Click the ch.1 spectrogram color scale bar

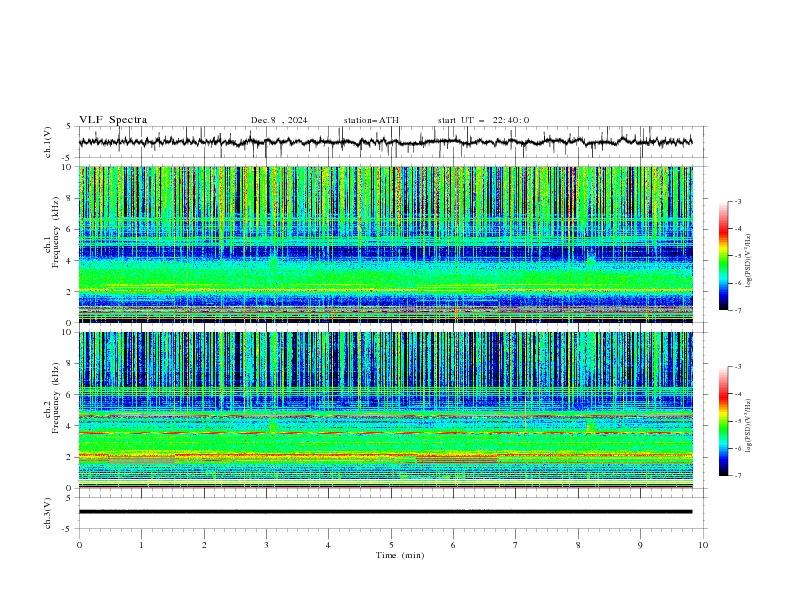pyautogui.click(x=723, y=256)
